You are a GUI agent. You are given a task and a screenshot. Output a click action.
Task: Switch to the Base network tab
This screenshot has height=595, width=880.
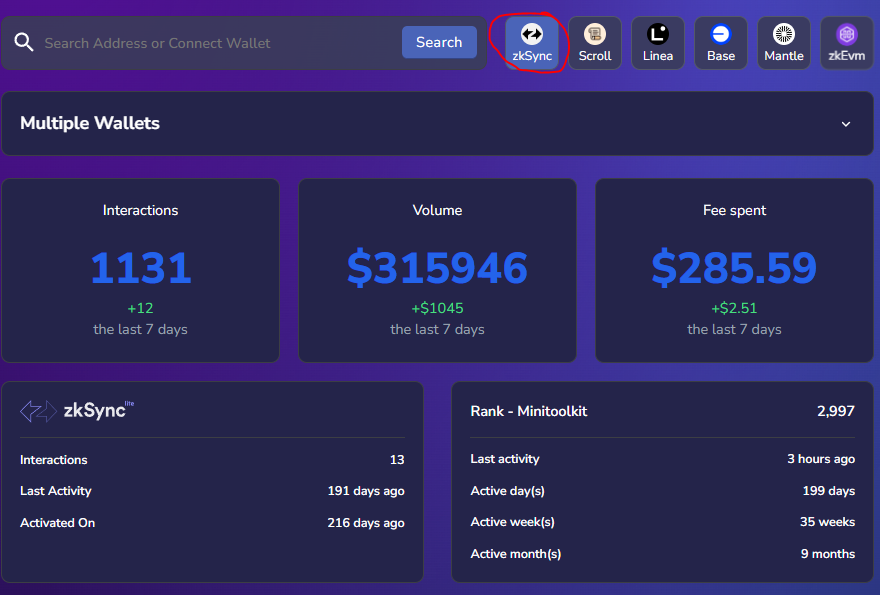coord(721,43)
